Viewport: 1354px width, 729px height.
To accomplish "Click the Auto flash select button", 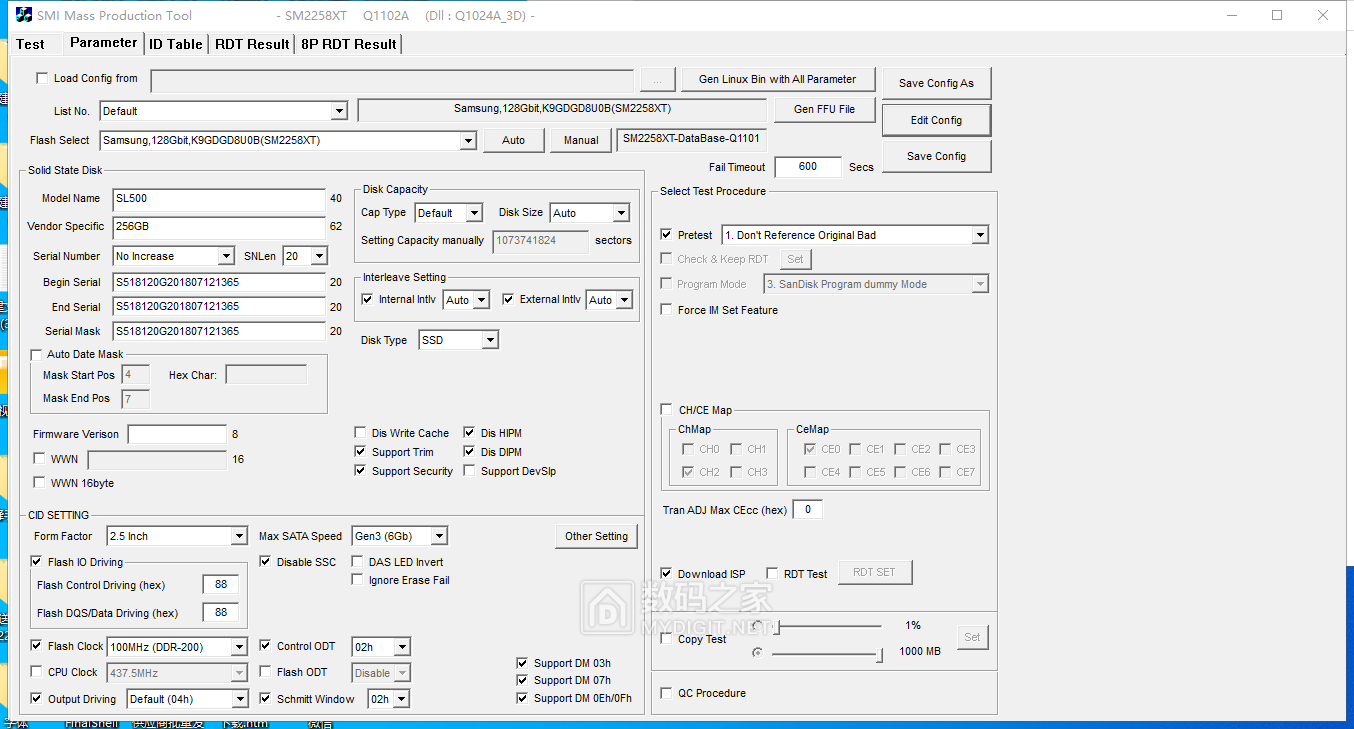I will [x=513, y=140].
